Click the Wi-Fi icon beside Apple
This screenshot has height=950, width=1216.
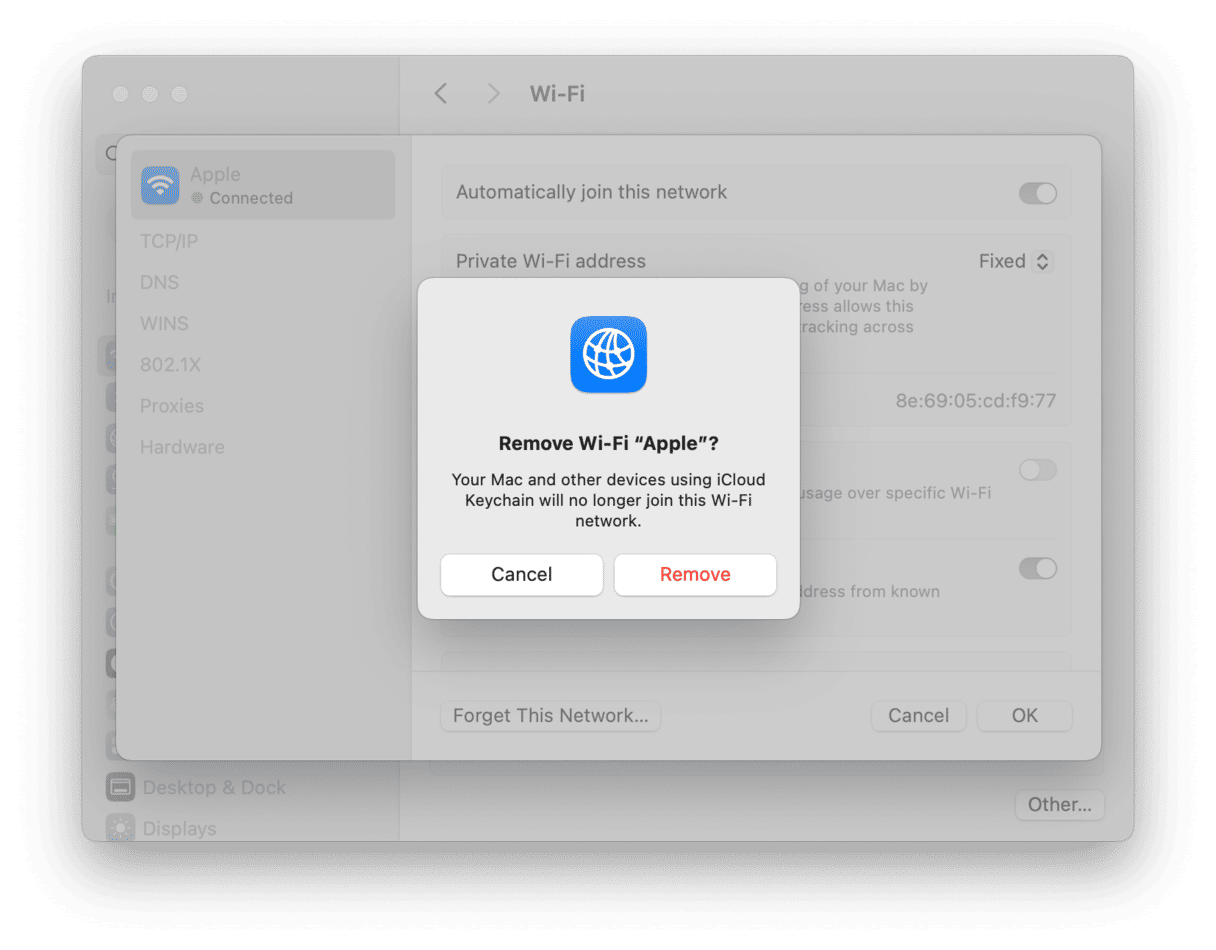coord(160,185)
